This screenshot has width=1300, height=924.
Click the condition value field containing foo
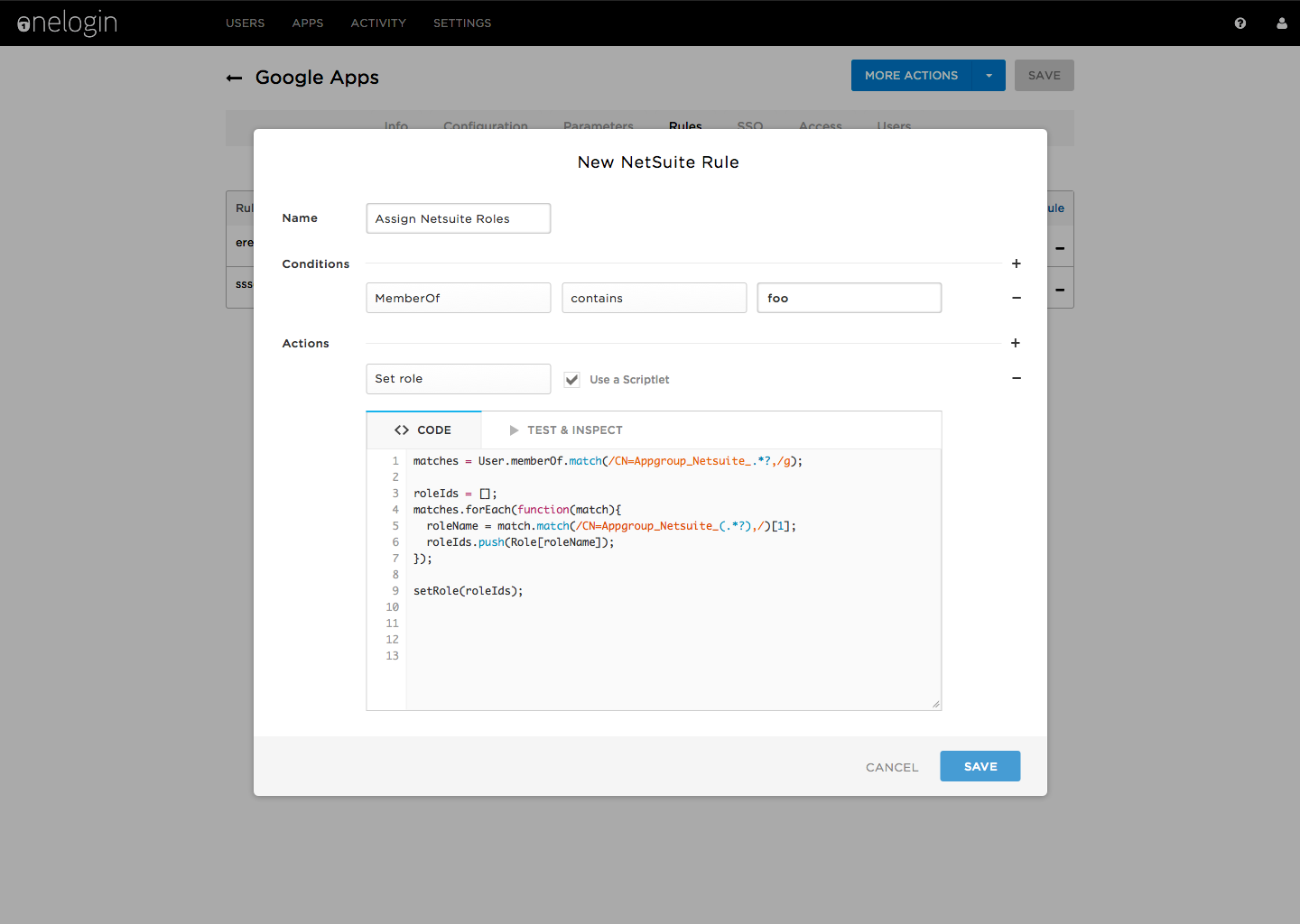pyautogui.click(x=850, y=298)
